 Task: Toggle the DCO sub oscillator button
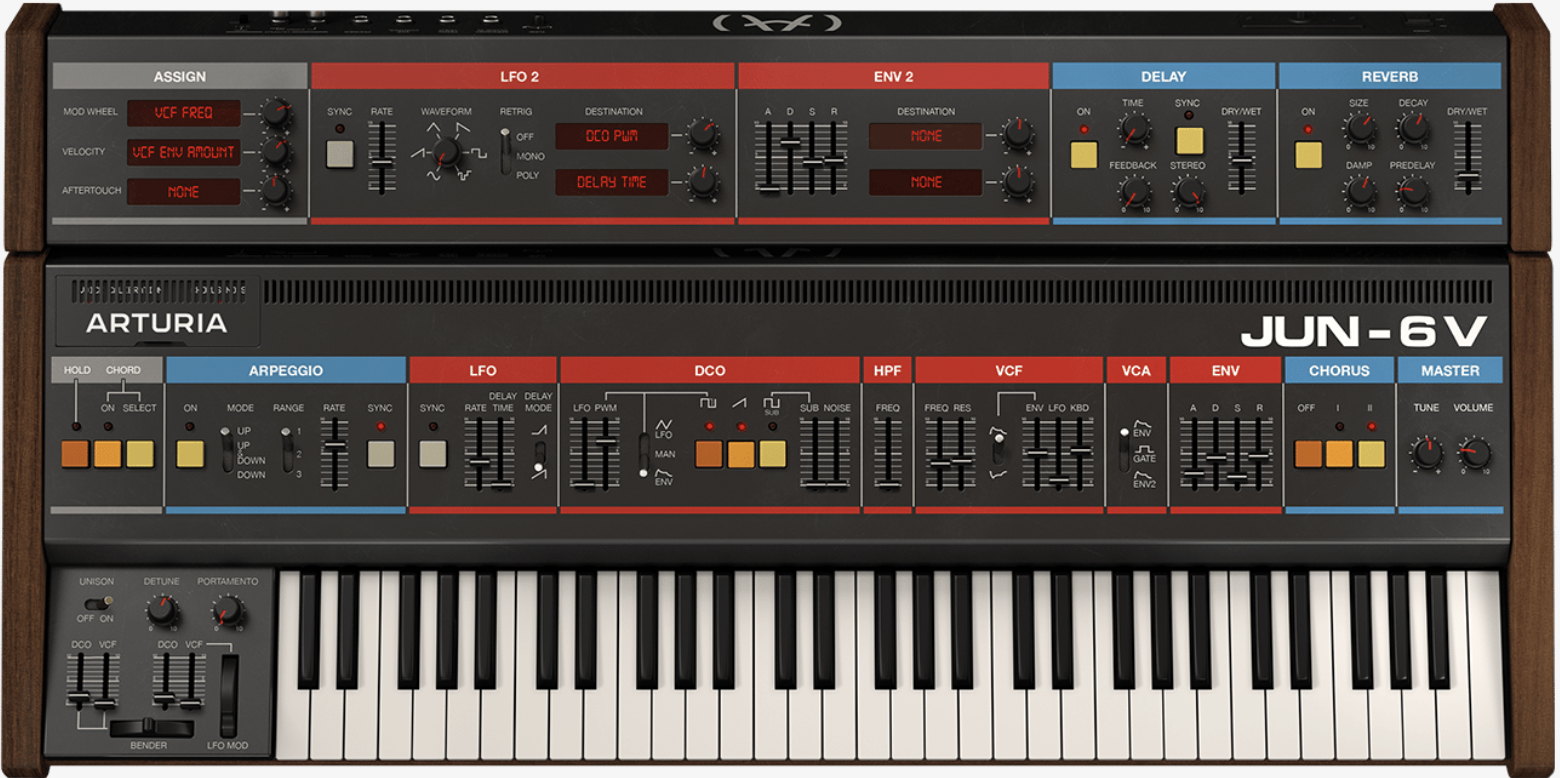tap(772, 454)
